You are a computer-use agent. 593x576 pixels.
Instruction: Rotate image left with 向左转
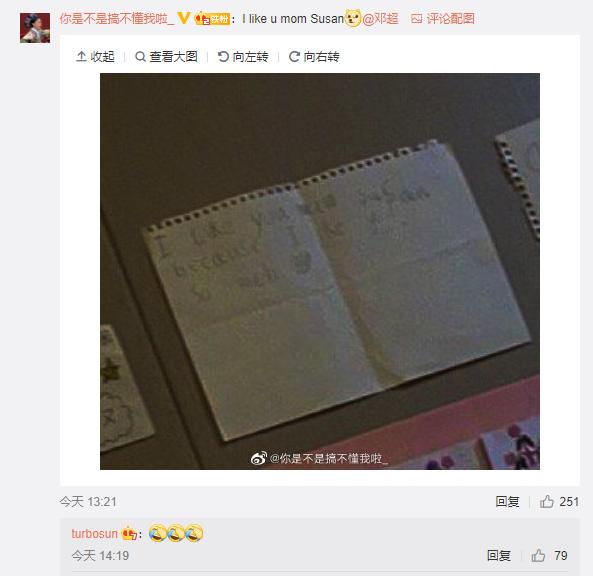pos(243,56)
